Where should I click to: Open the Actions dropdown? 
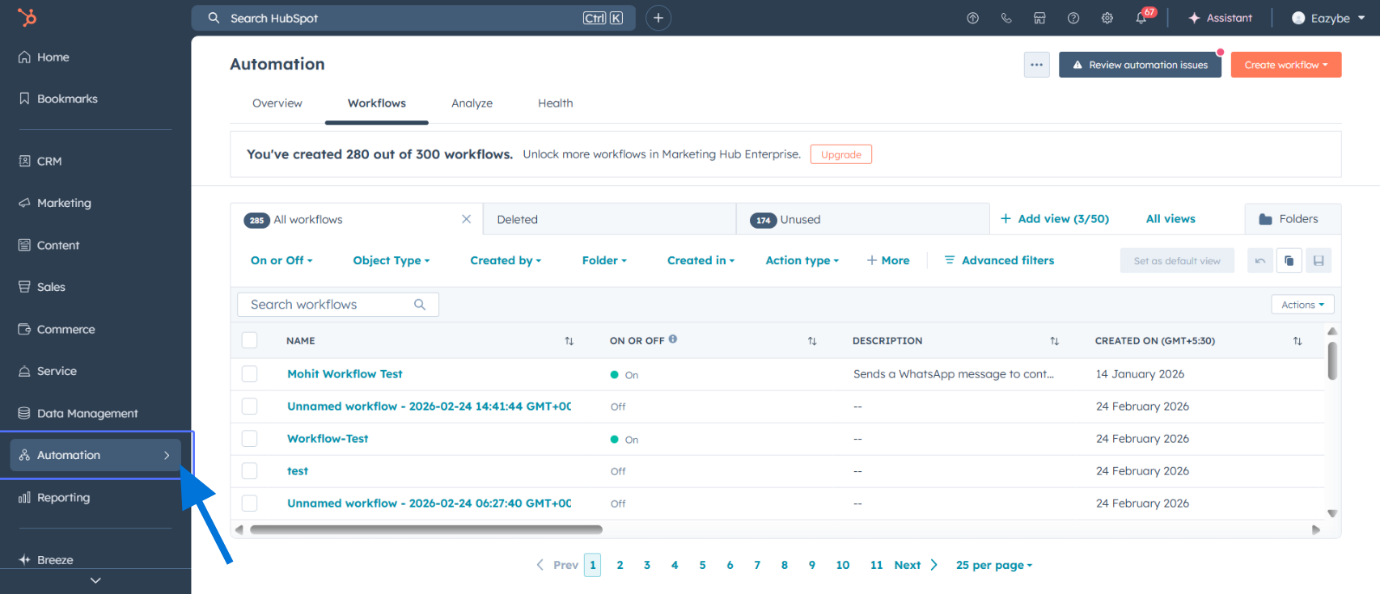(x=1303, y=305)
